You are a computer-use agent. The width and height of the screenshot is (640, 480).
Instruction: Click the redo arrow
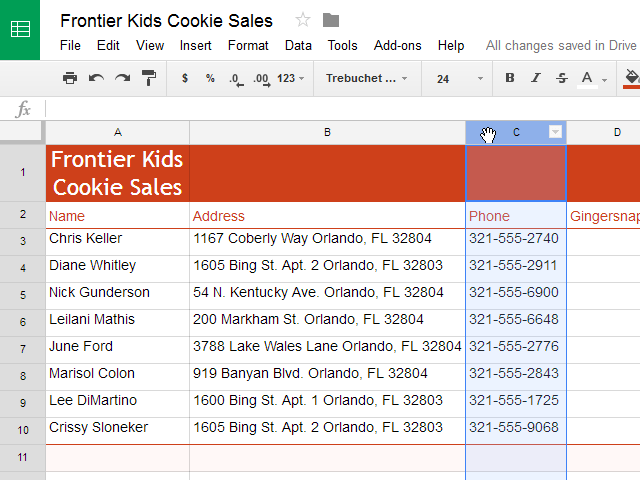(122, 78)
